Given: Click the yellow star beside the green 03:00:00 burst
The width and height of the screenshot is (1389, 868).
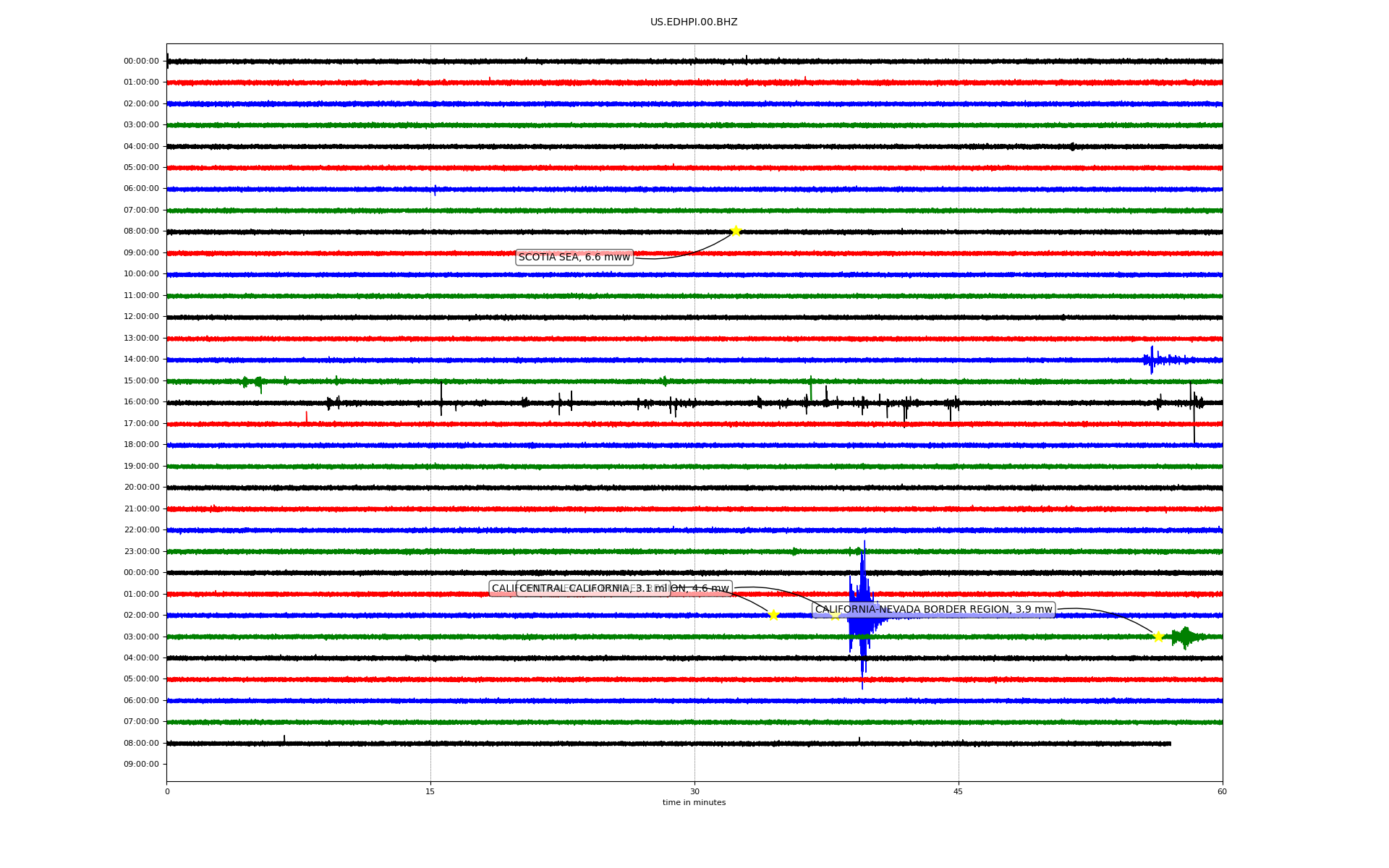Looking at the screenshot, I should point(1158,637).
